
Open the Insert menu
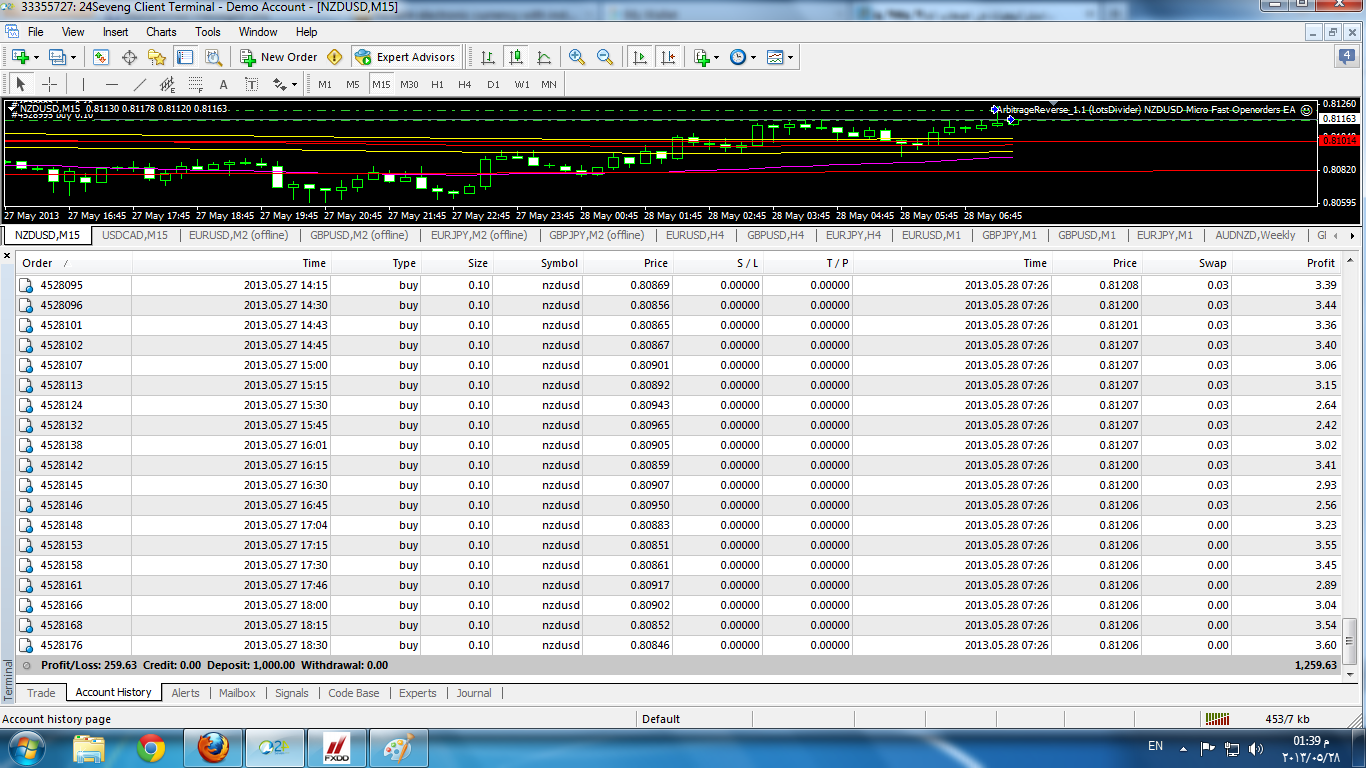(115, 32)
